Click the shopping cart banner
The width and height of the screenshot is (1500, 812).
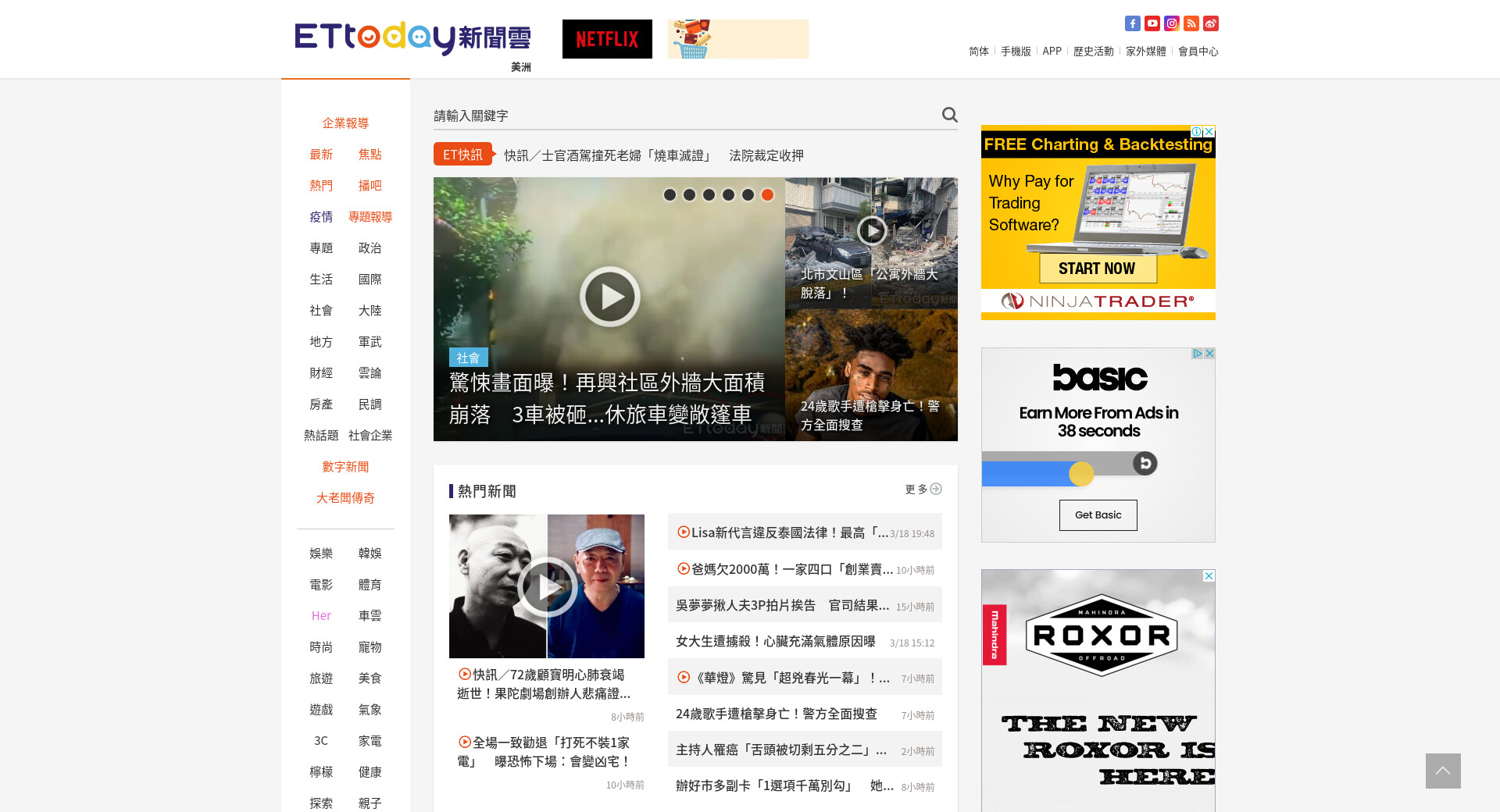point(738,39)
